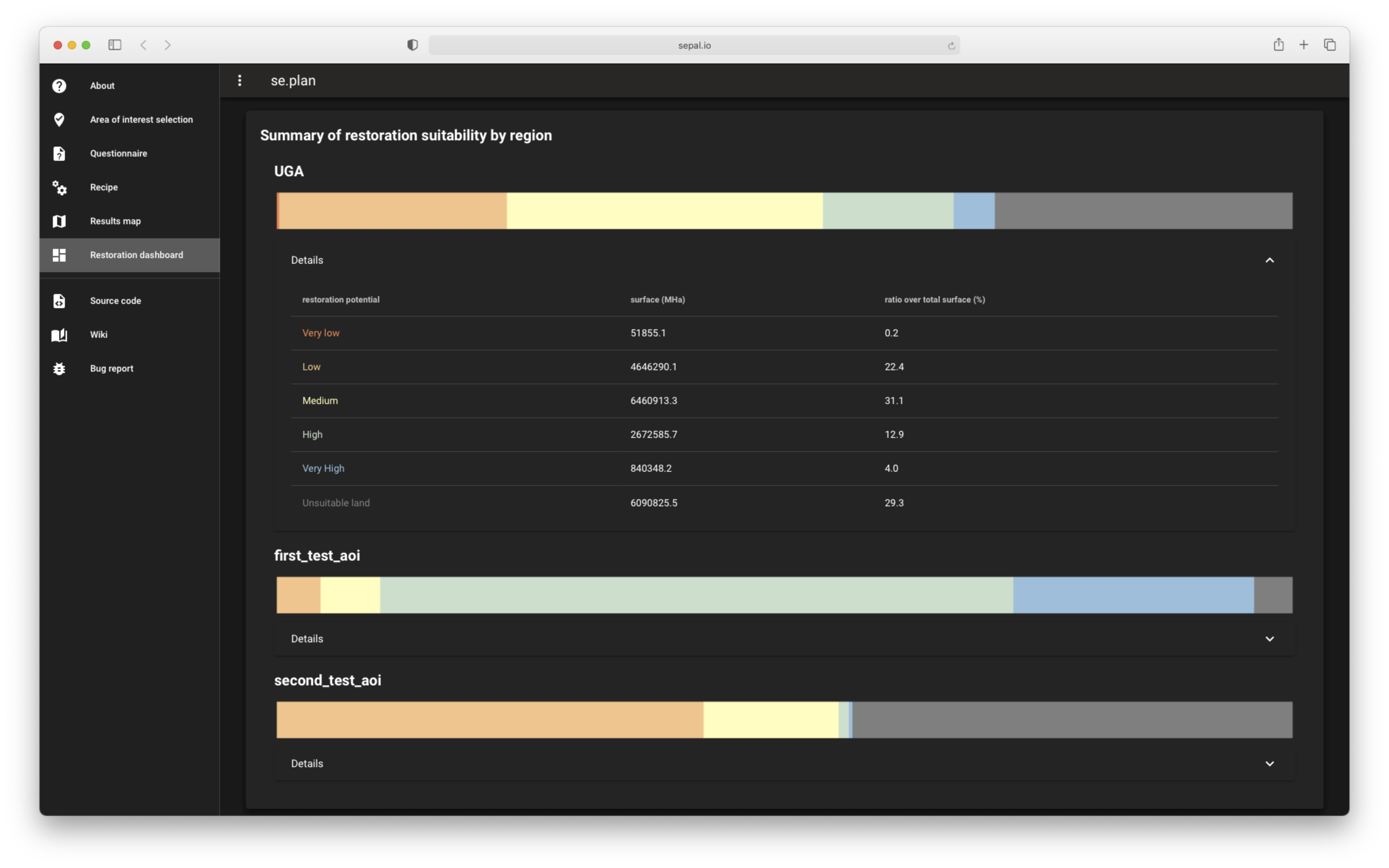This screenshot has height=868, width=1389.
Task: Open the Questionnaire menu entry
Action: 118,153
